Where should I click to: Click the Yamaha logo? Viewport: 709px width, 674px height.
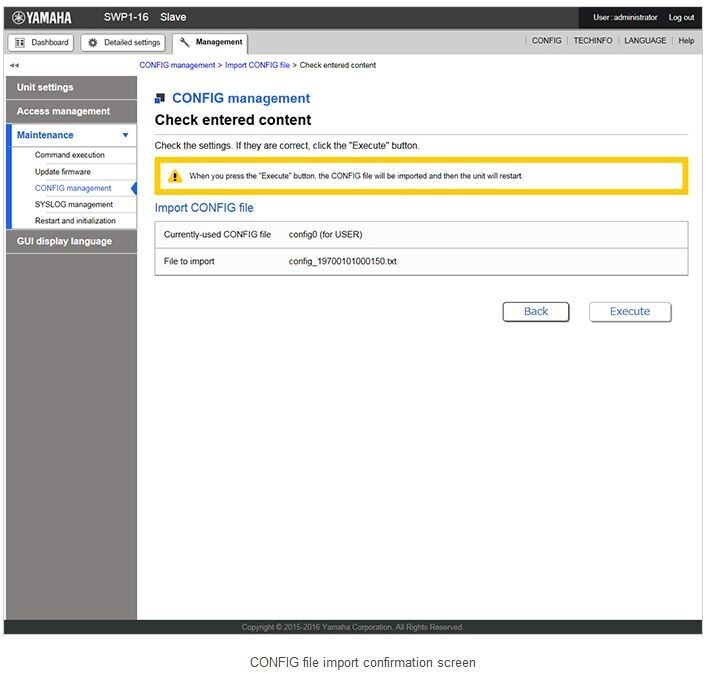(x=42, y=18)
